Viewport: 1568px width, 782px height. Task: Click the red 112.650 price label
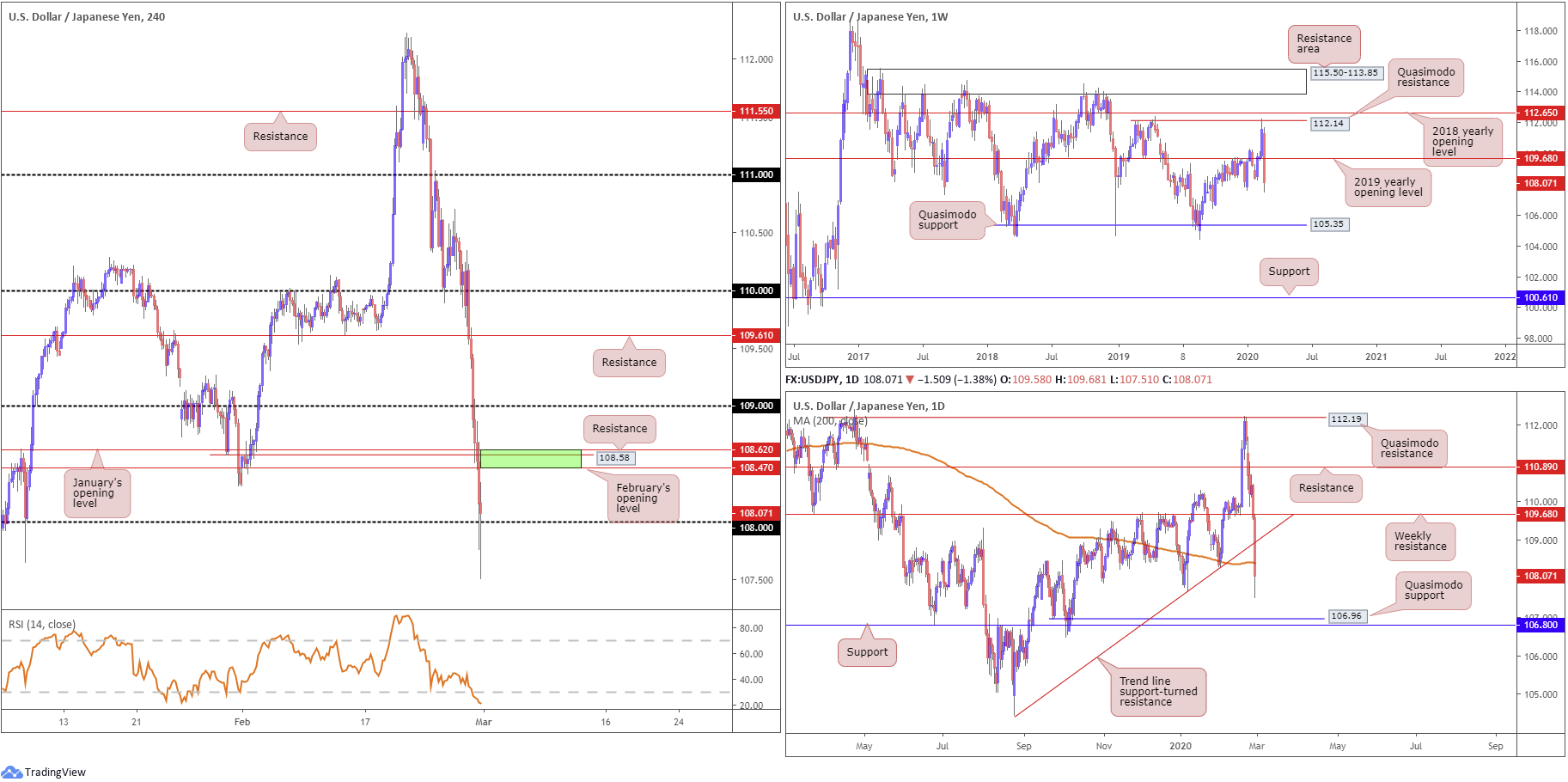[x=1541, y=113]
